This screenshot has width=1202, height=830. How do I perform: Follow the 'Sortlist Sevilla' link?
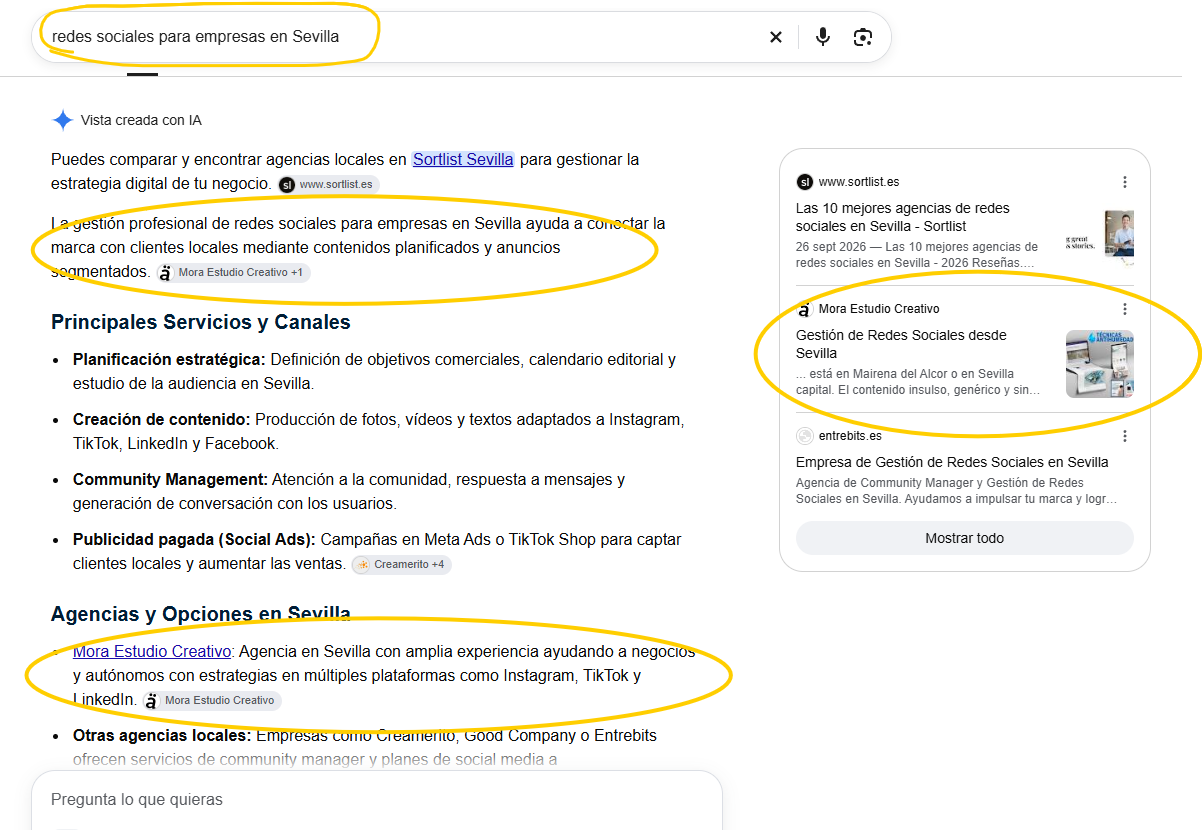pos(463,159)
